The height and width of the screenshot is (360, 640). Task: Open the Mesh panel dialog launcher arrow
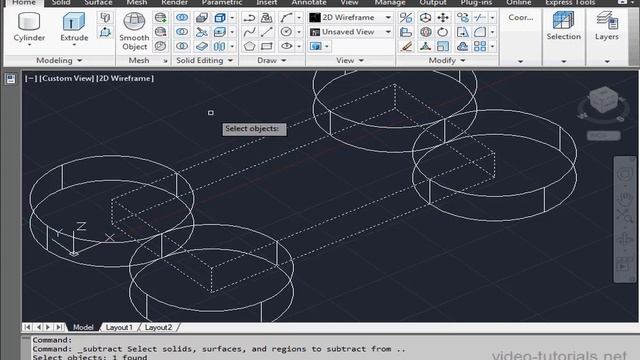(x=165, y=61)
